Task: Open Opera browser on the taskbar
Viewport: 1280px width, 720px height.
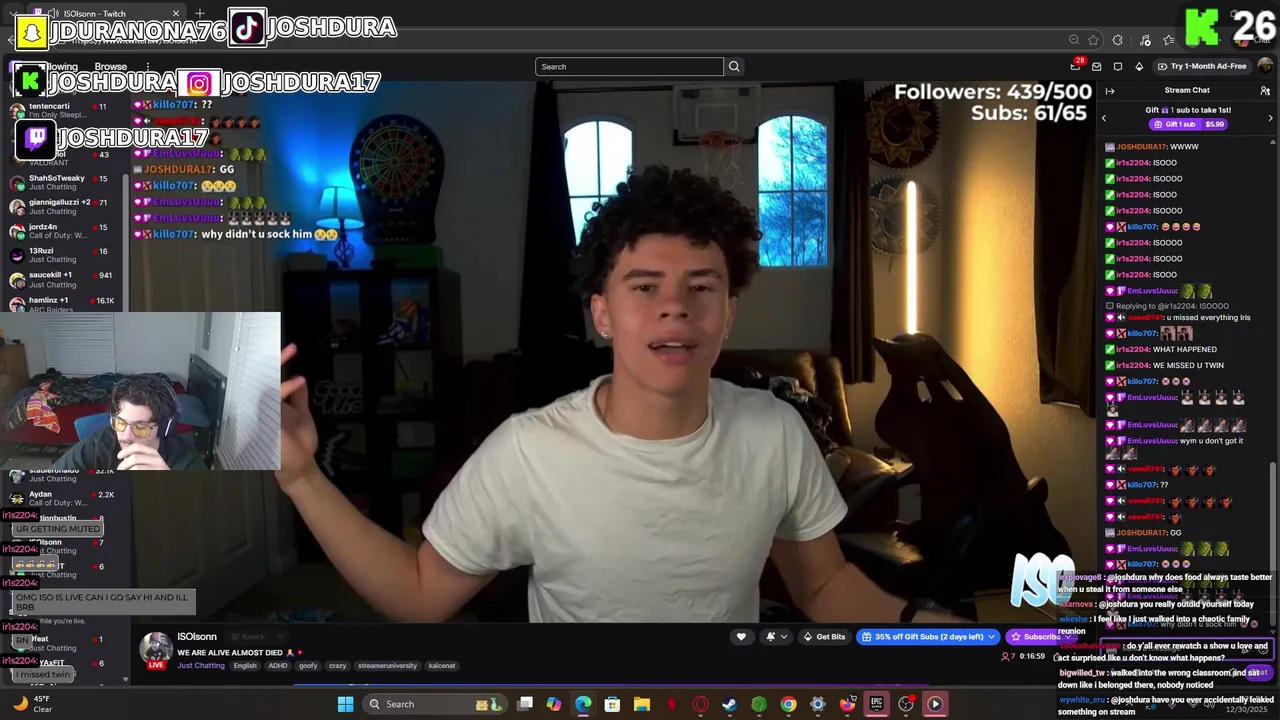Action: click(x=700, y=704)
